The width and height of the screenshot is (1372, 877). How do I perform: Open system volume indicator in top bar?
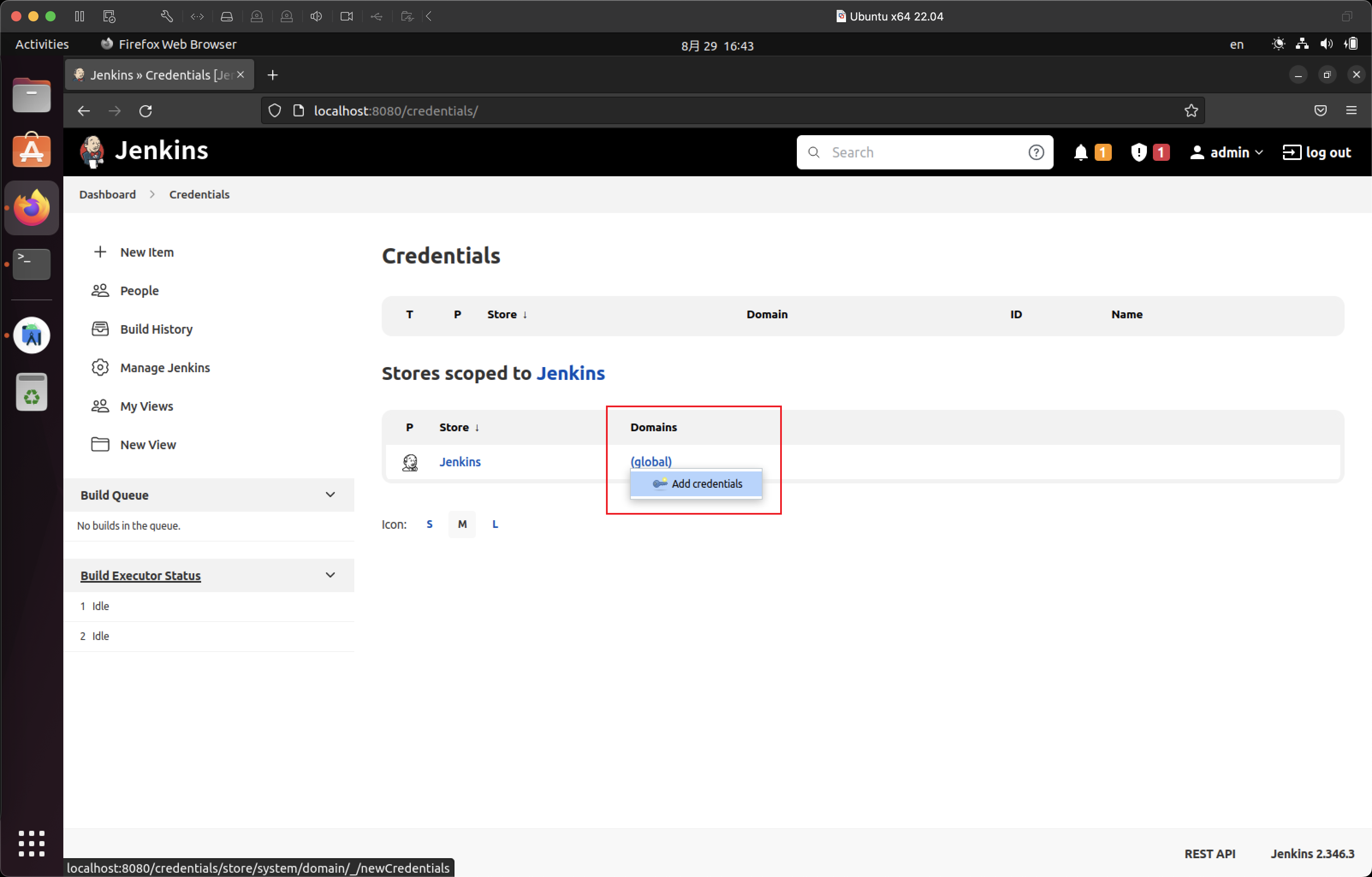tap(1326, 44)
